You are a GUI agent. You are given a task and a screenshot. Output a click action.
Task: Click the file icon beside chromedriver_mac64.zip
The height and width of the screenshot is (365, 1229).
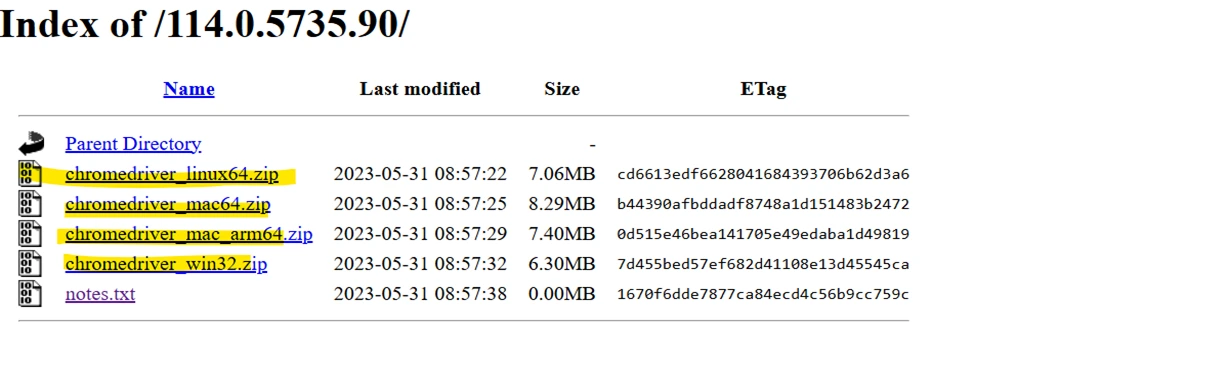[30, 203]
